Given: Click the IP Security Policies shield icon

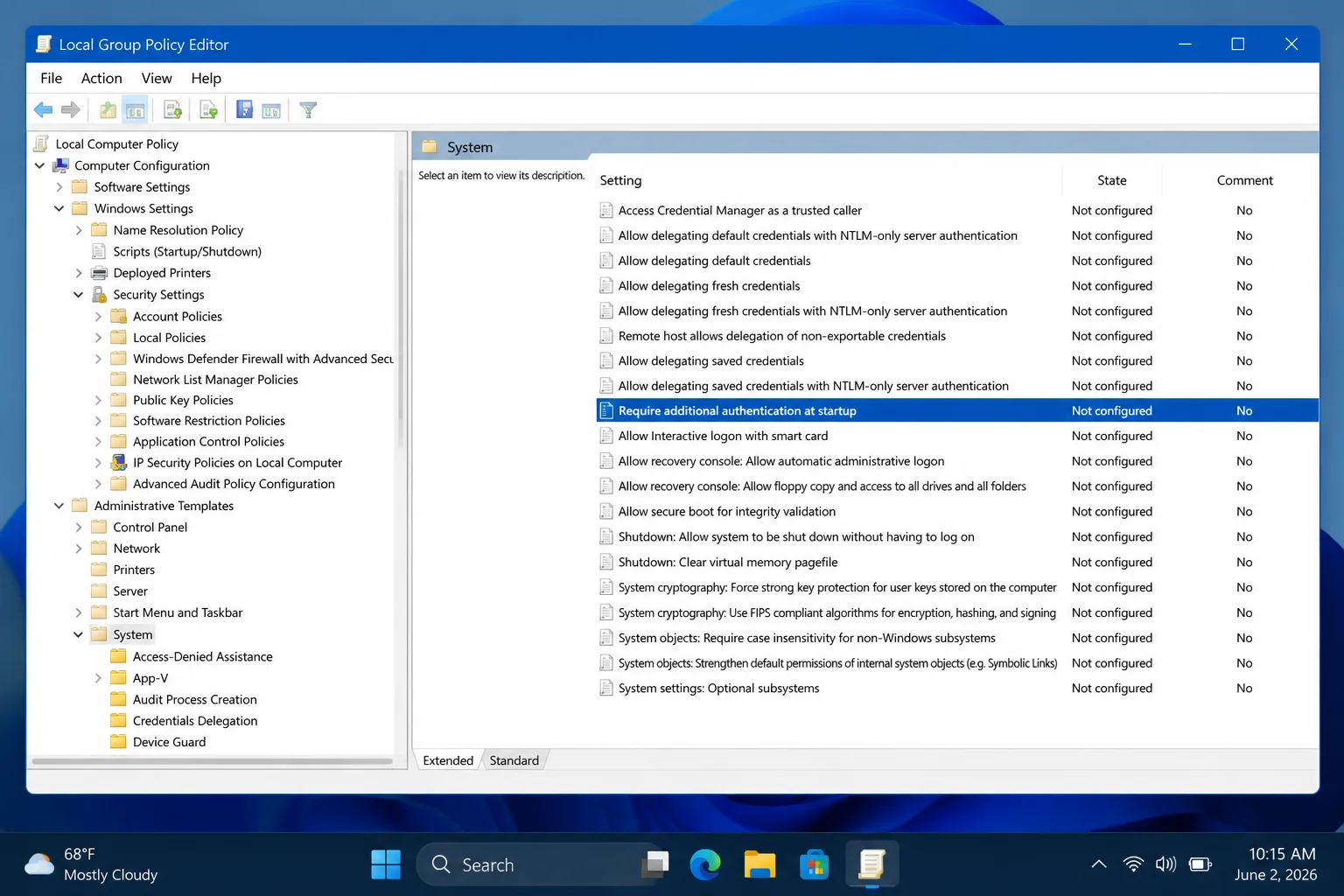Looking at the screenshot, I should [119, 463].
